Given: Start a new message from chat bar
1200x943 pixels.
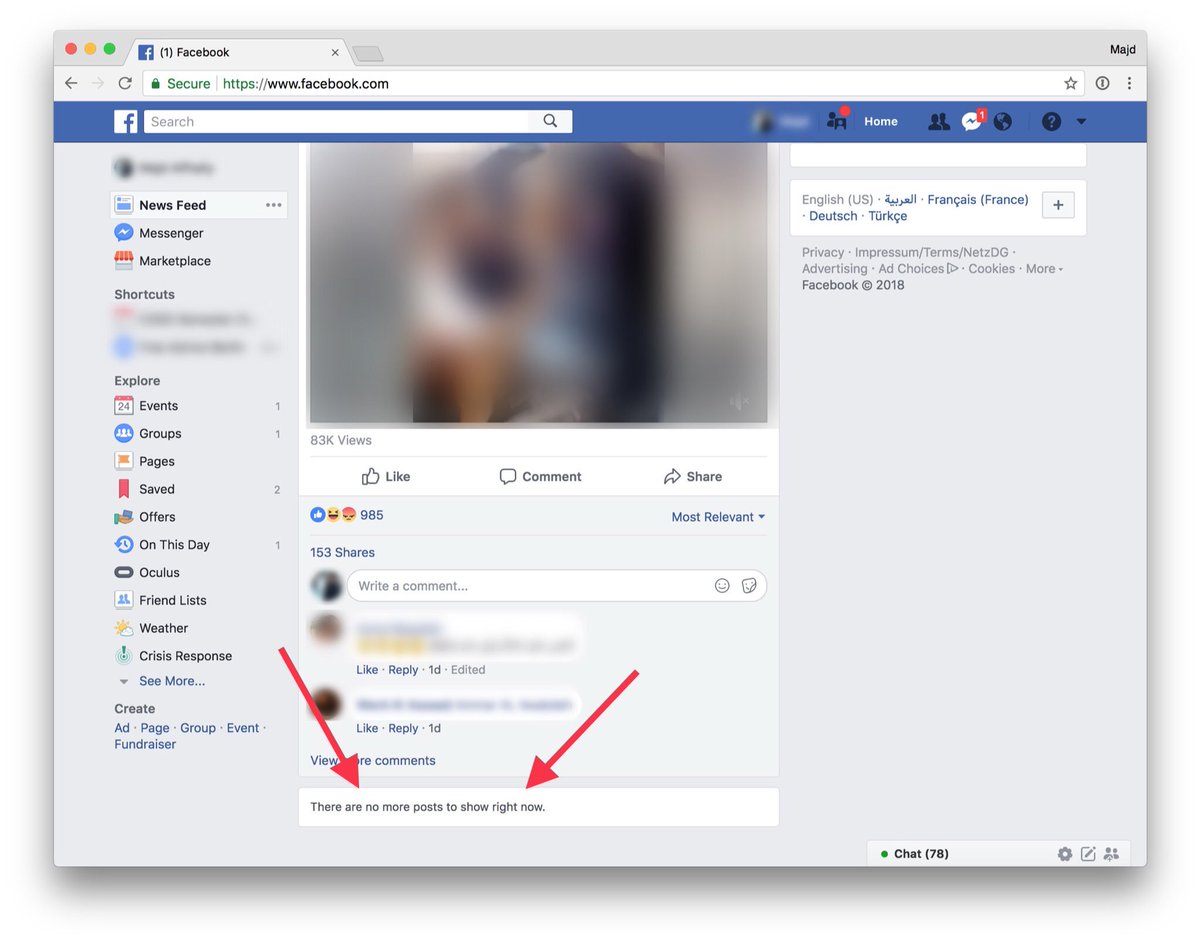Looking at the screenshot, I should pyautogui.click(x=1088, y=854).
